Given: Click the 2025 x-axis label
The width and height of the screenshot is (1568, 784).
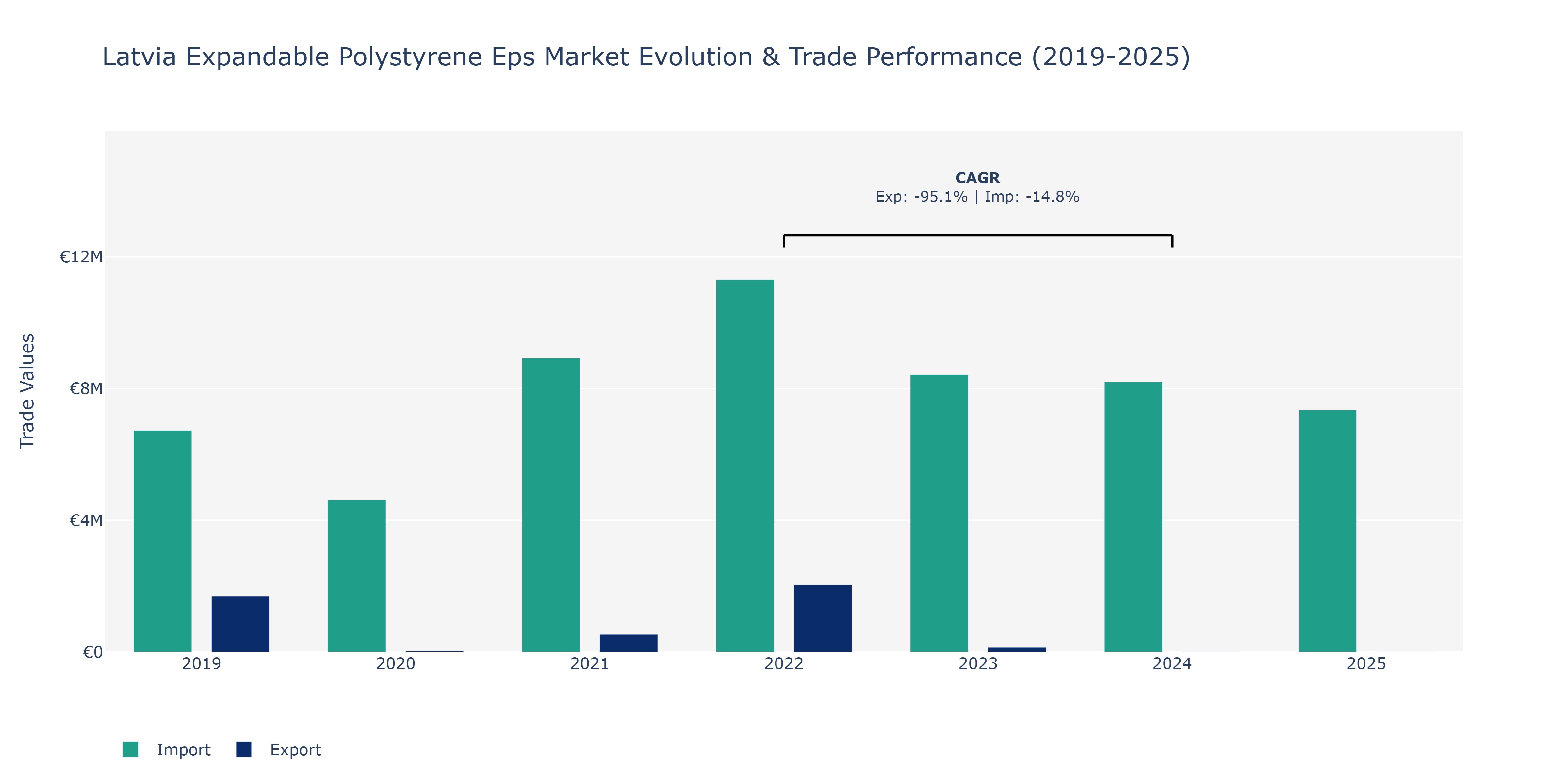Looking at the screenshot, I should point(1366,663).
